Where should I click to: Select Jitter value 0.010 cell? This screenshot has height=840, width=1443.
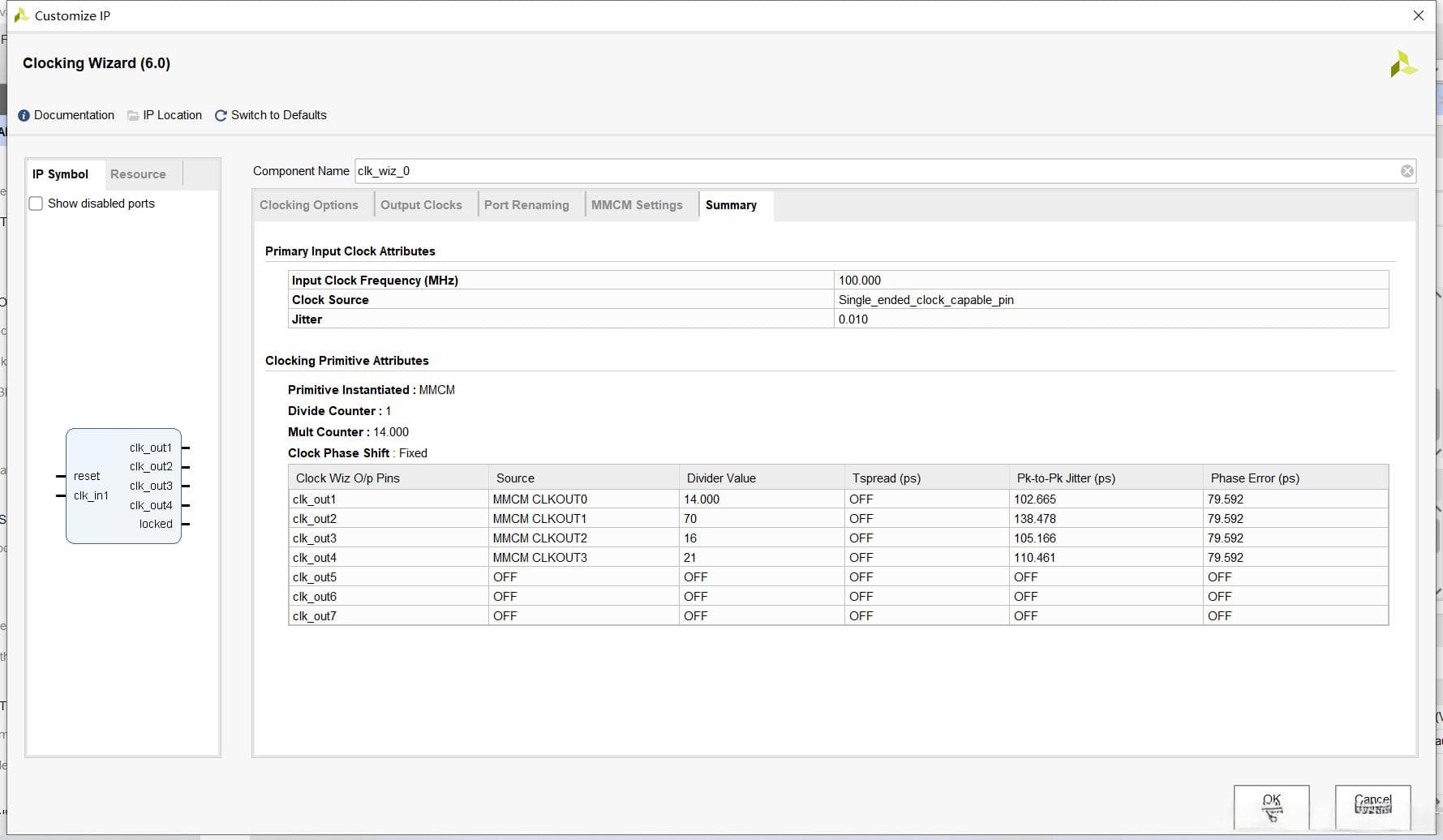(1111, 319)
